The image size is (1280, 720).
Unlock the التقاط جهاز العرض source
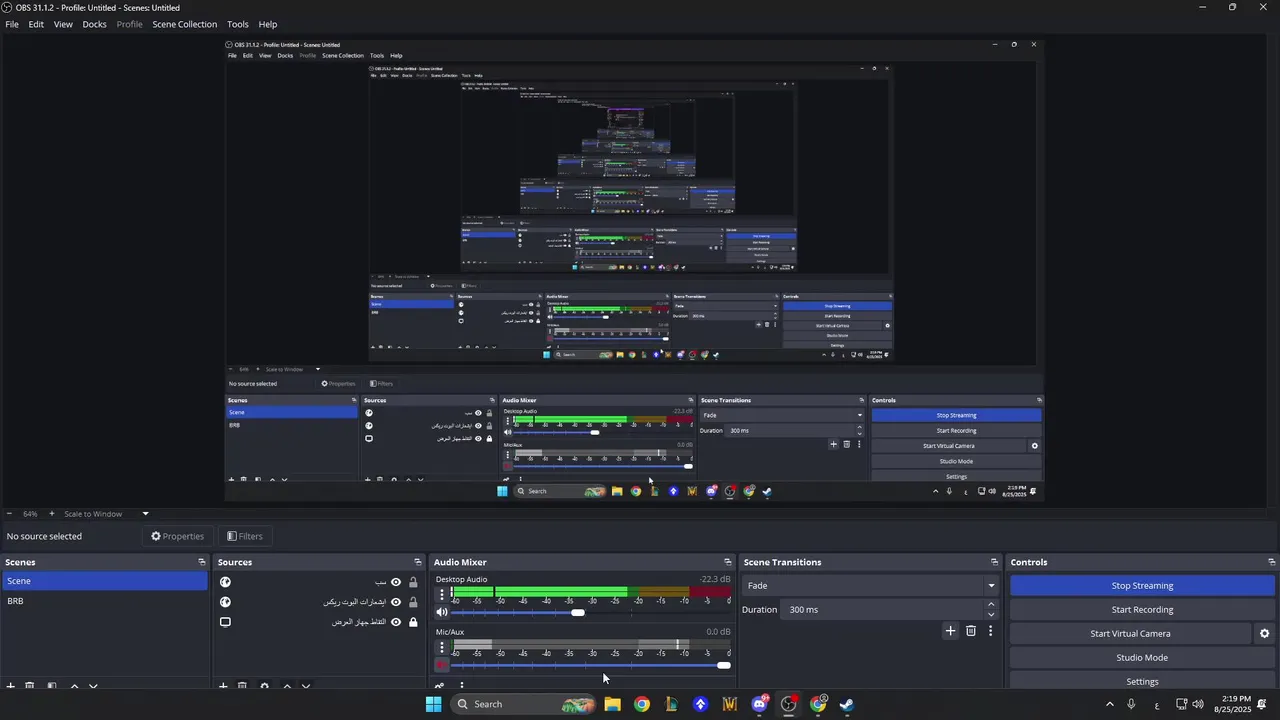pyautogui.click(x=413, y=622)
